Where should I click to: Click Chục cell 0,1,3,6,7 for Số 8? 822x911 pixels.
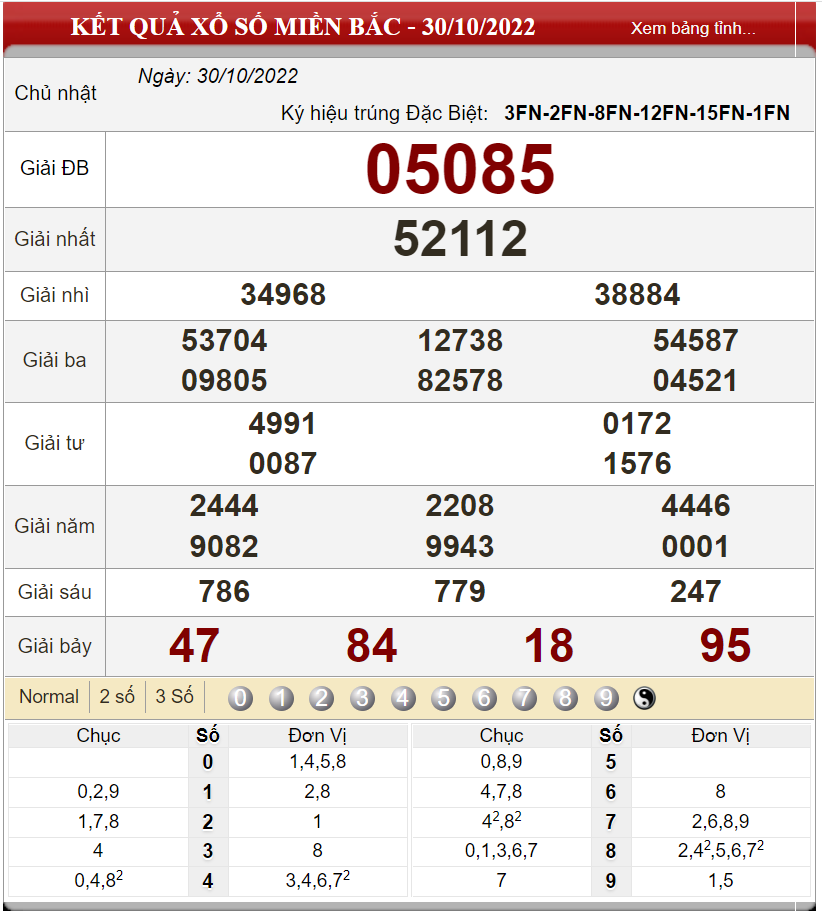point(501,851)
